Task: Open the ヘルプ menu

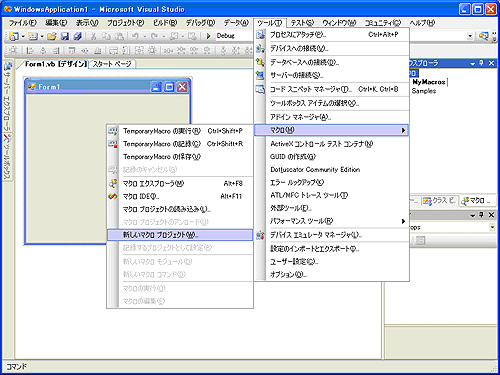Action: click(422, 23)
